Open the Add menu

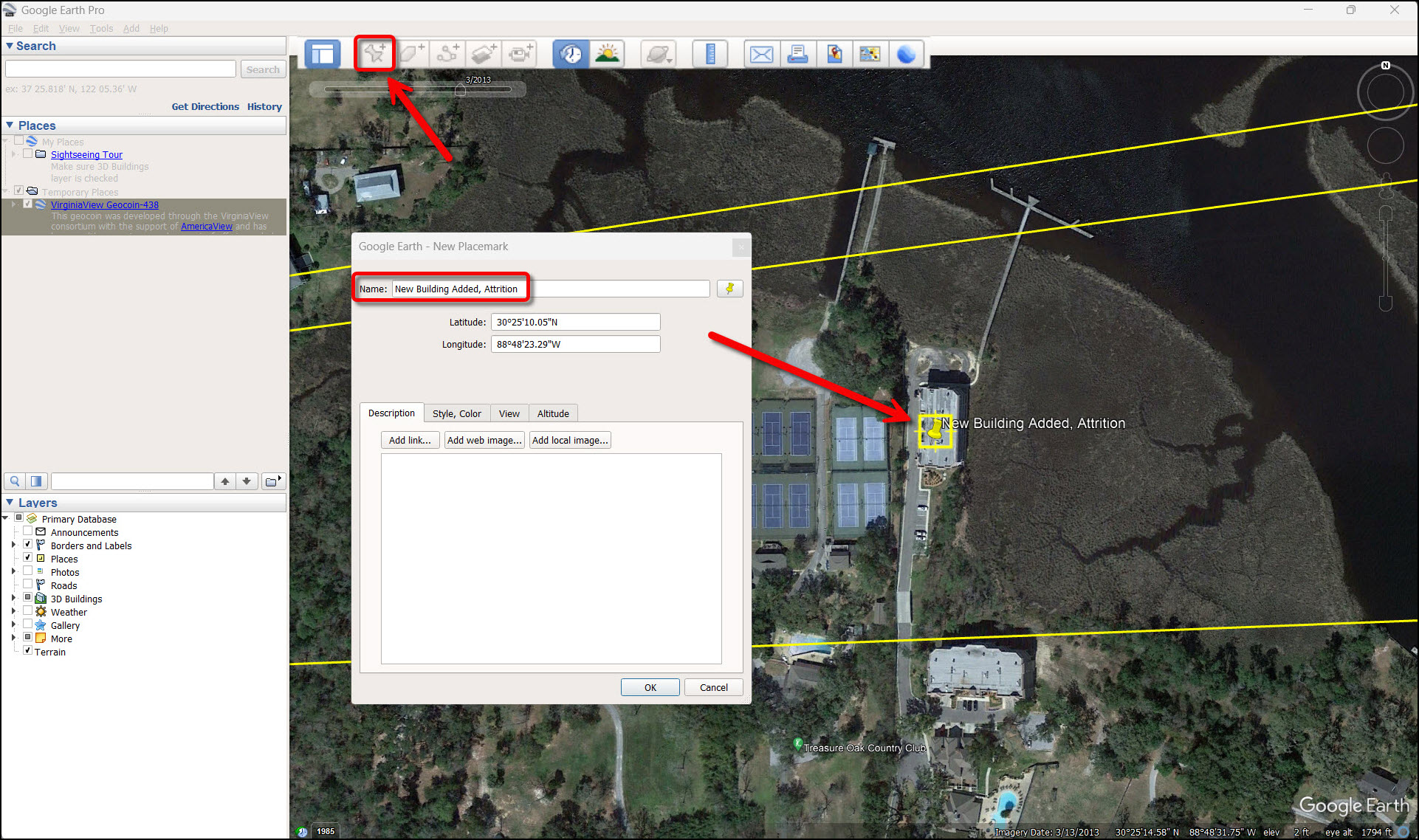click(x=131, y=28)
